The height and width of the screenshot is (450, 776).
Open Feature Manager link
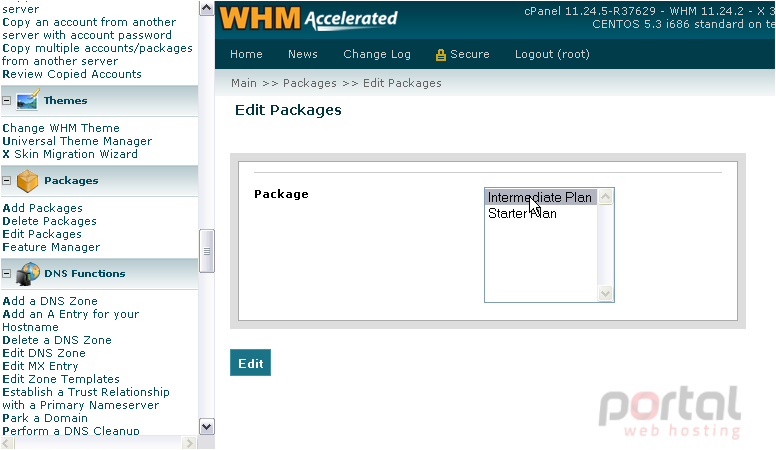pyautogui.click(x=51, y=247)
